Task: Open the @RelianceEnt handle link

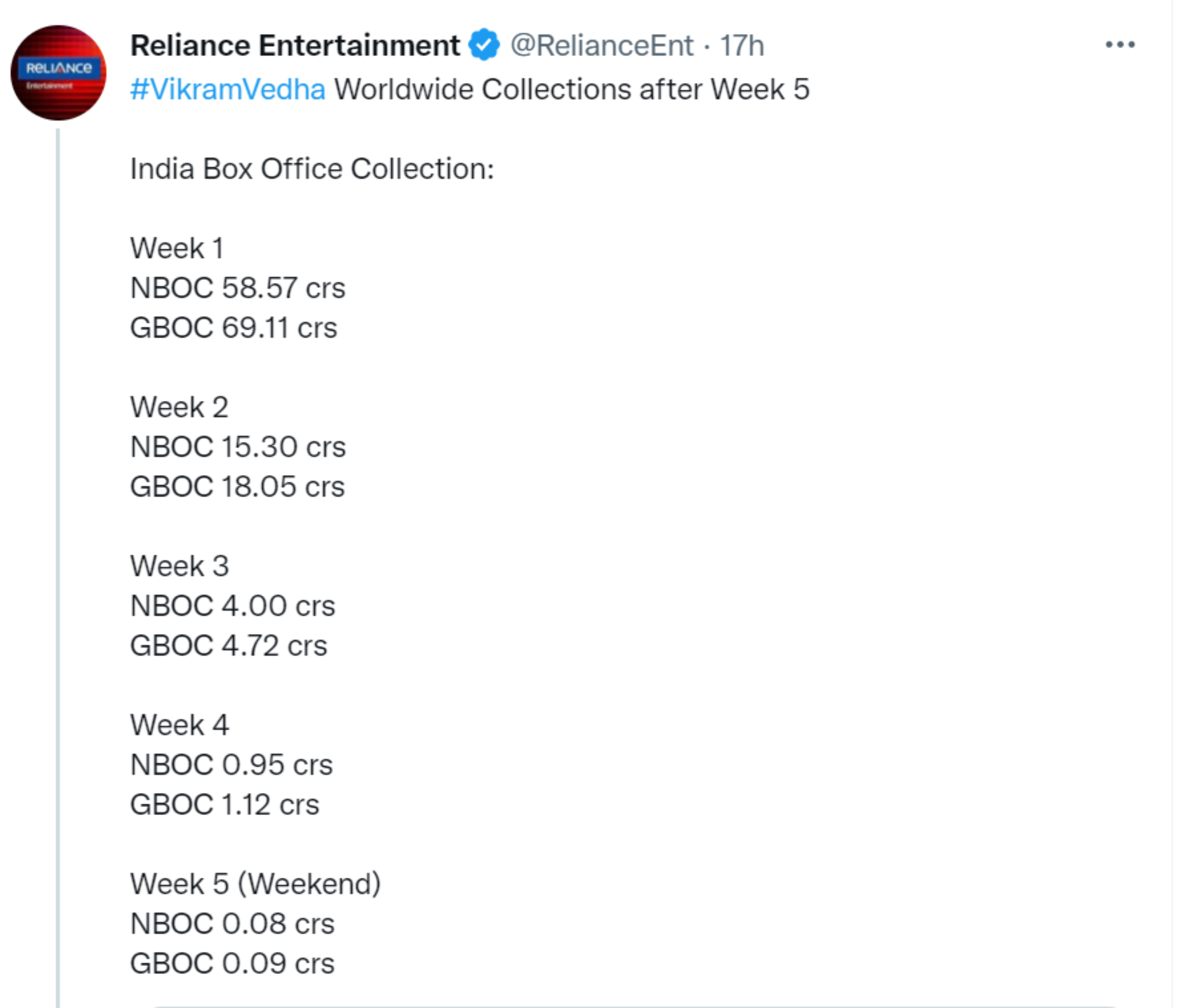Action: 602,45
